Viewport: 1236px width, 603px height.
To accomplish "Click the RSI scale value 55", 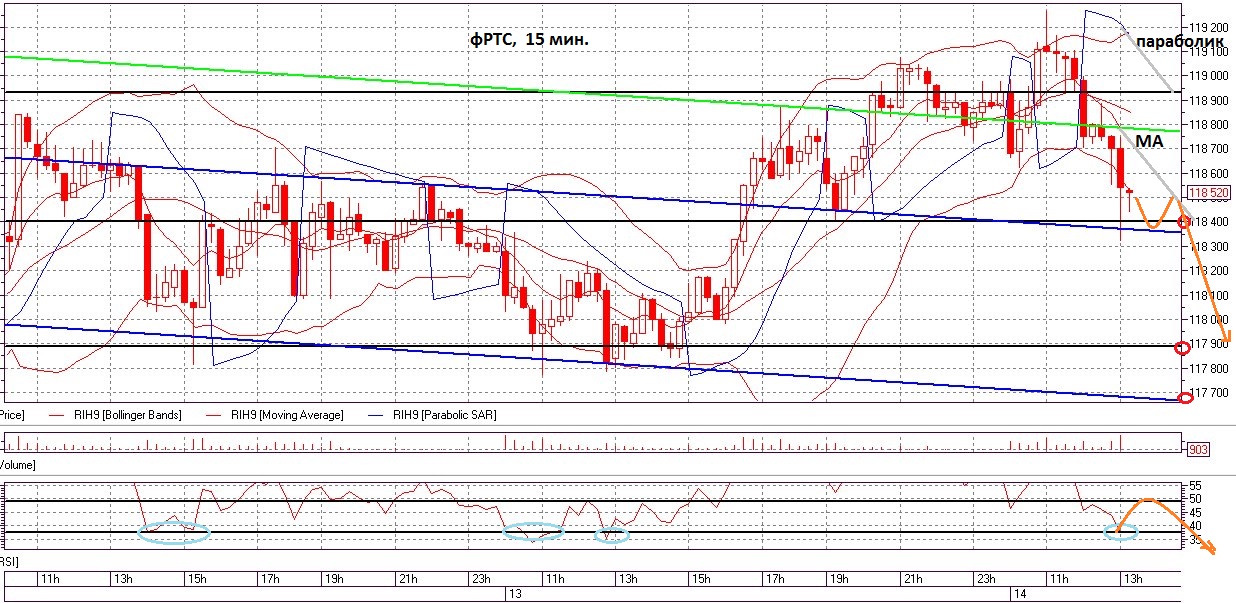I will click(1195, 485).
